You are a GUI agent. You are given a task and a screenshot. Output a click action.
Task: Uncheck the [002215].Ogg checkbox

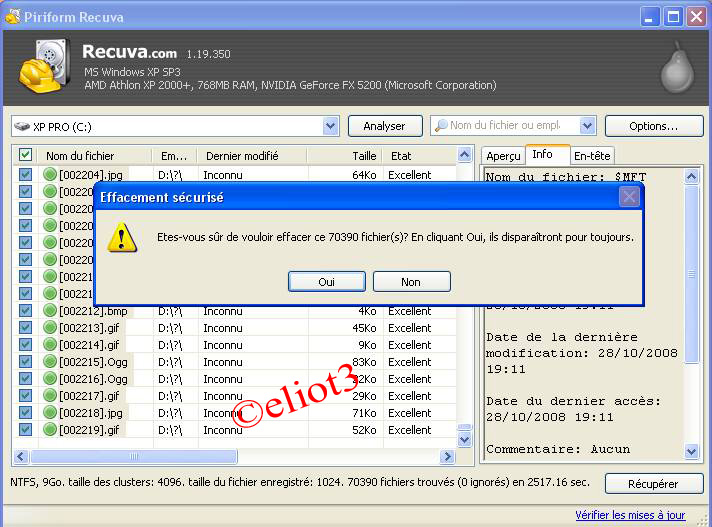click(x=25, y=361)
